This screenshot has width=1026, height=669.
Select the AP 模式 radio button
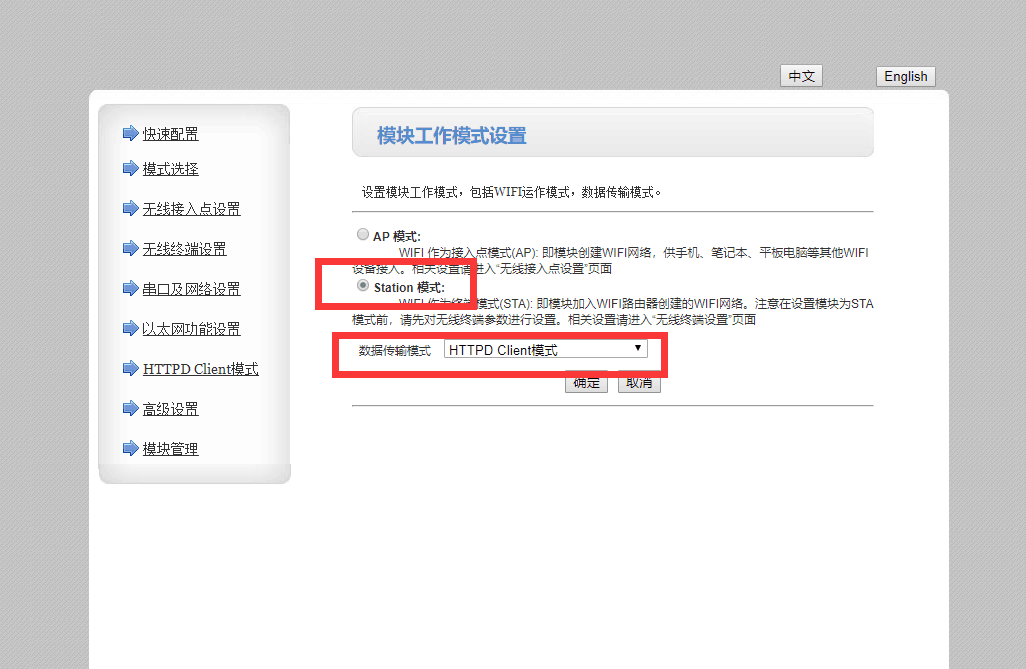pyautogui.click(x=363, y=235)
